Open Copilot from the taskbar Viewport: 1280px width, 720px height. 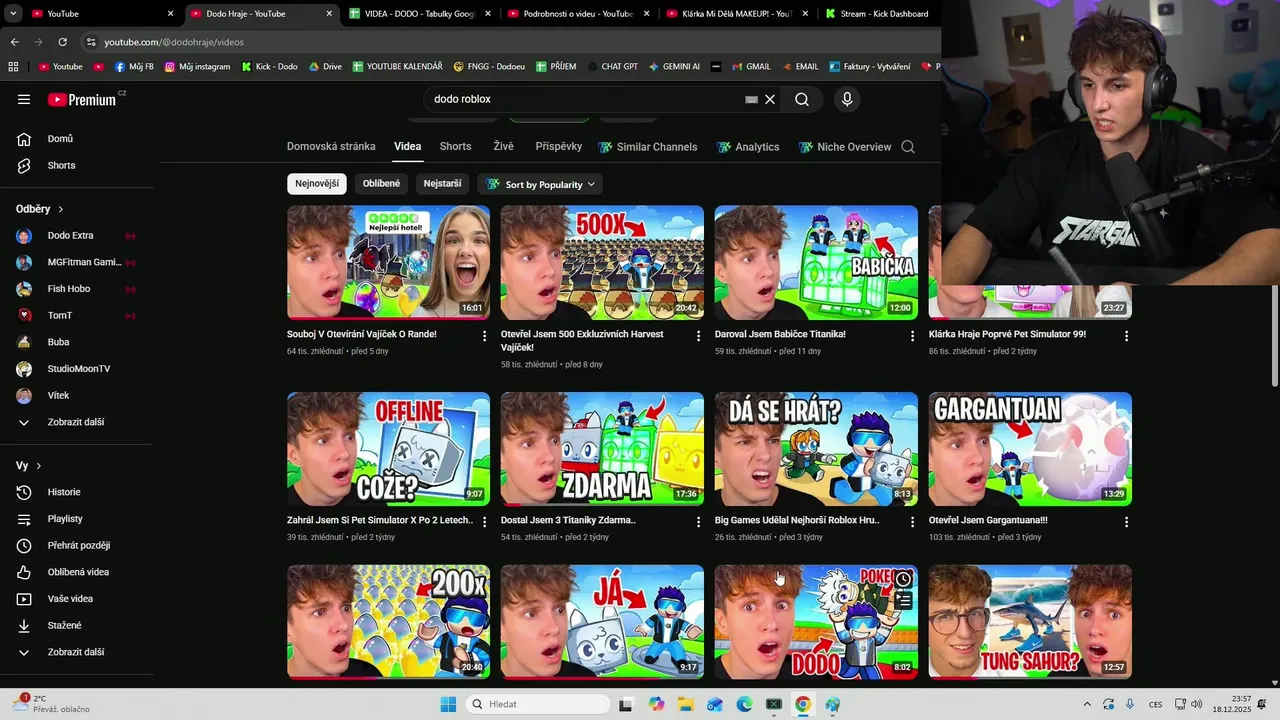tap(656, 704)
